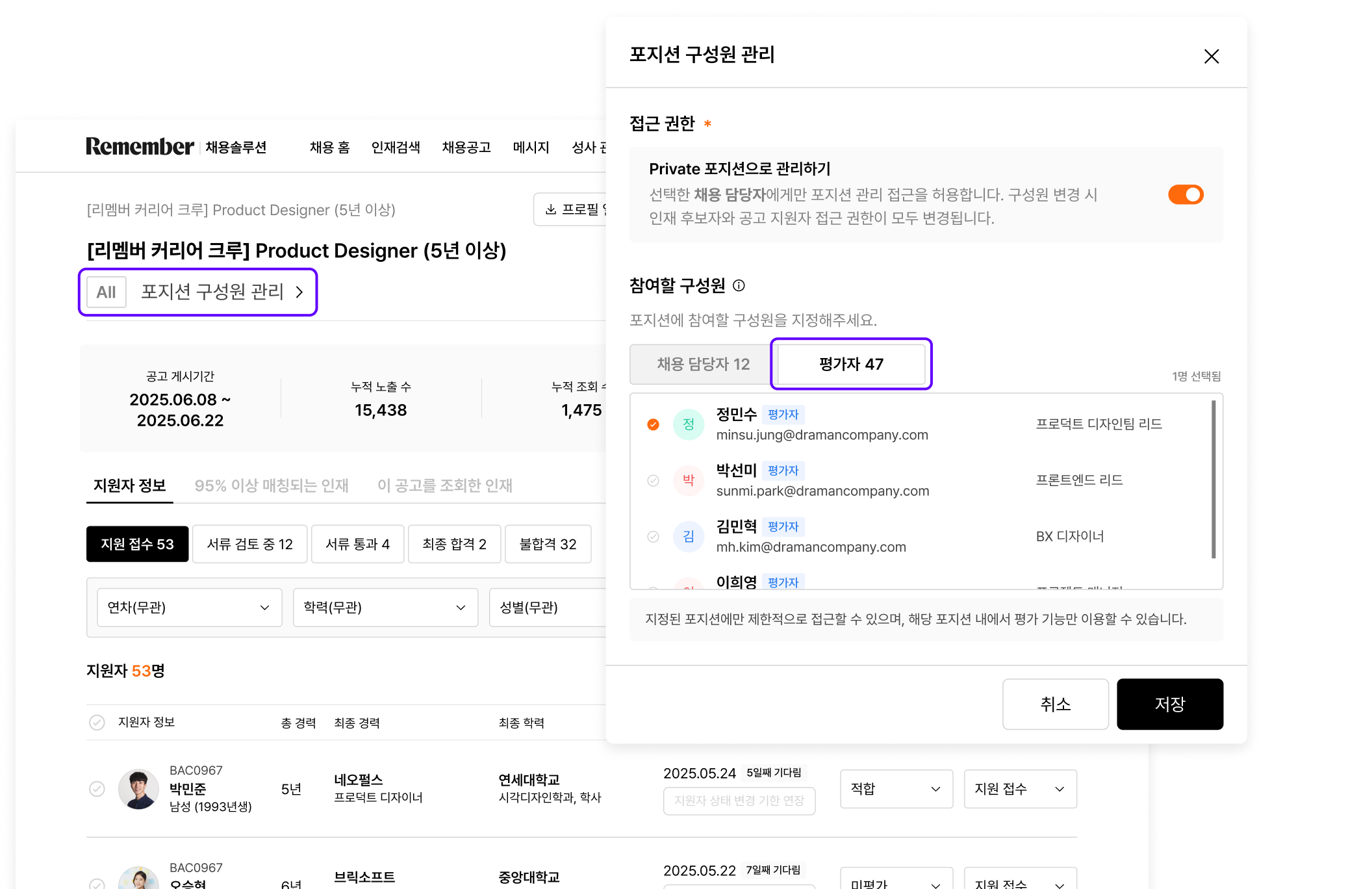Click the 저장 button
The image size is (1372, 889).
pyautogui.click(x=1169, y=704)
